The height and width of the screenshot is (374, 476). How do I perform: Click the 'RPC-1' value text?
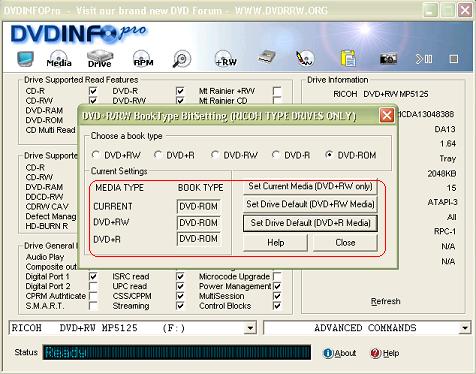click(x=445, y=231)
